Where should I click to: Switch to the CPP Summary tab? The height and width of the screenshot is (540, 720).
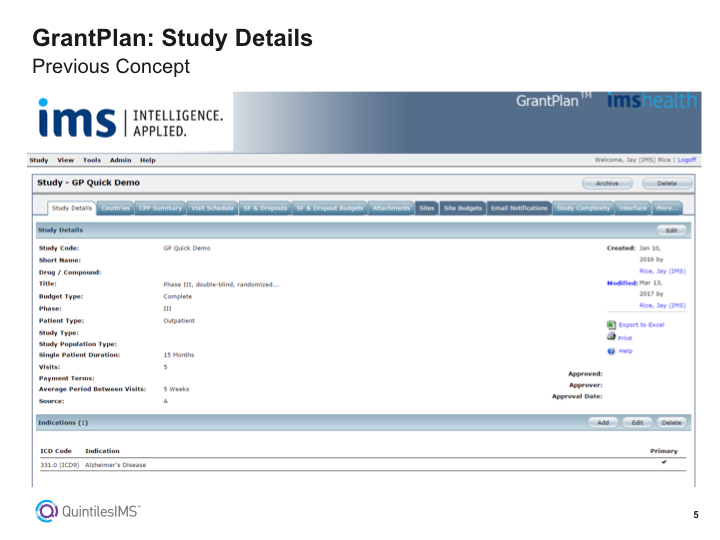coord(160,208)
